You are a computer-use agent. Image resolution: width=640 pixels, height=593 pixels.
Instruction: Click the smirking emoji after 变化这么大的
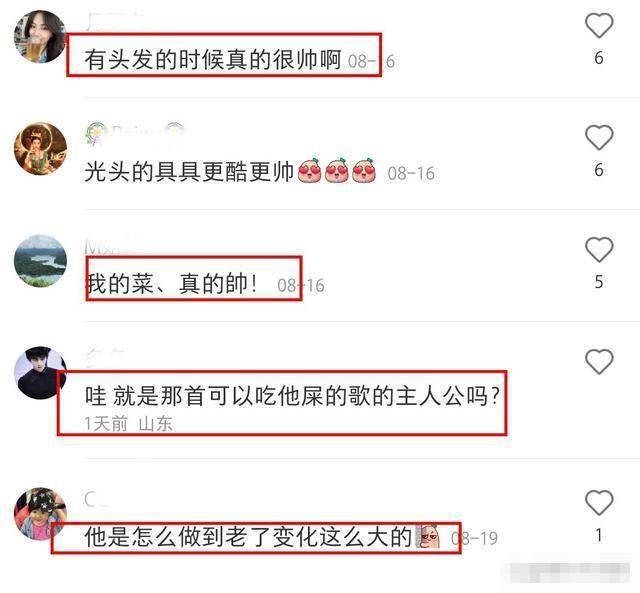[x=428, y=536]
